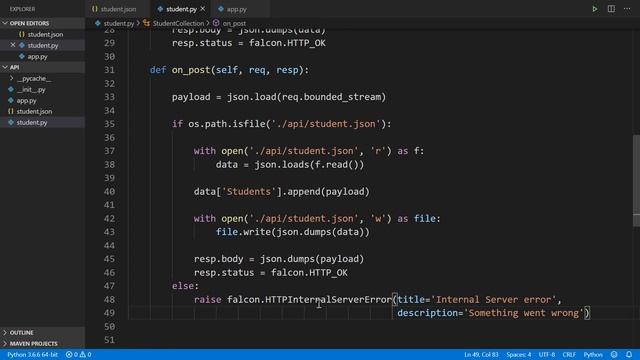Place cursor on def on_post line
This screenshot has width=640, height=360.
[229, 70]
